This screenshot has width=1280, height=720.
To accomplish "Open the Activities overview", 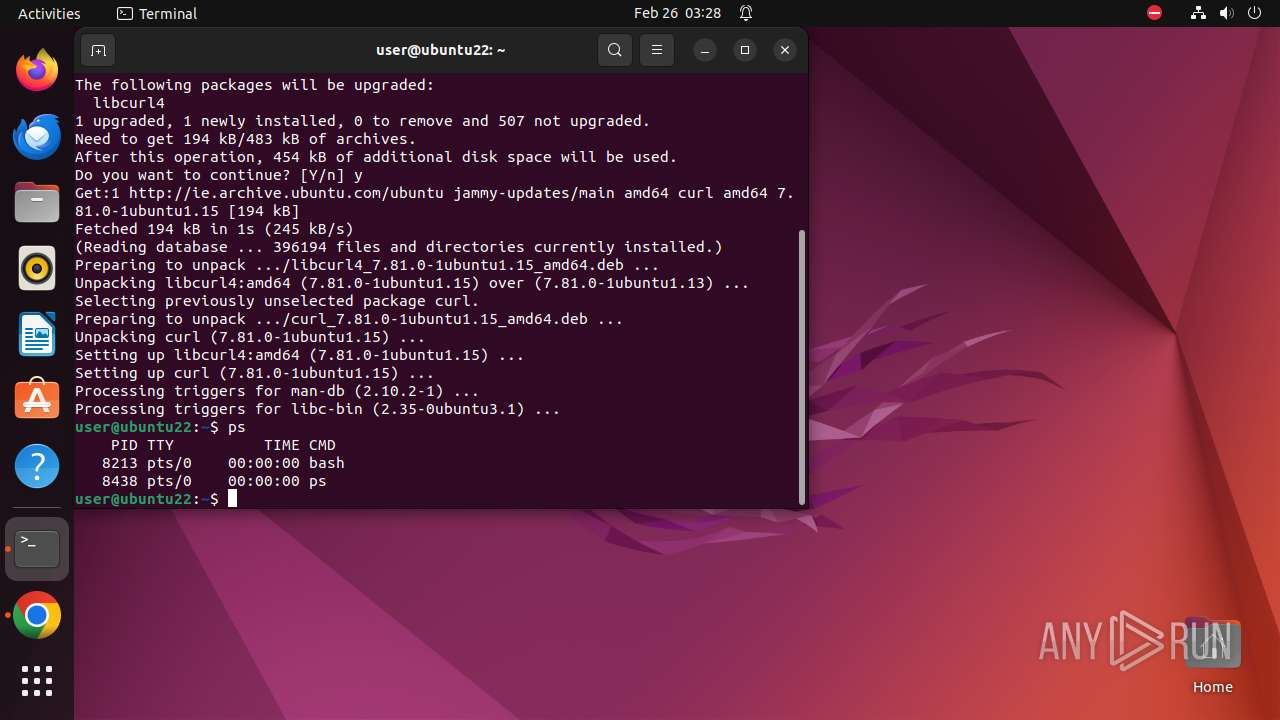I will tap(49, 13).
